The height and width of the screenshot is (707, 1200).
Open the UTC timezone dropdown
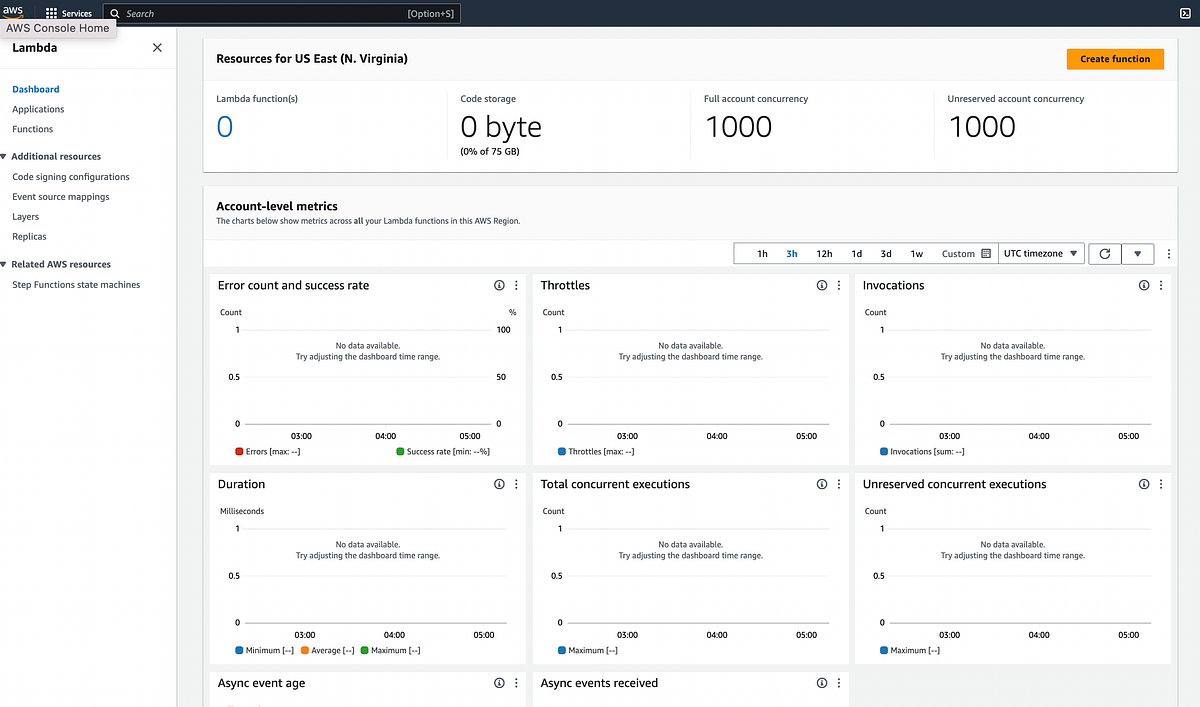click(1040, 253)
